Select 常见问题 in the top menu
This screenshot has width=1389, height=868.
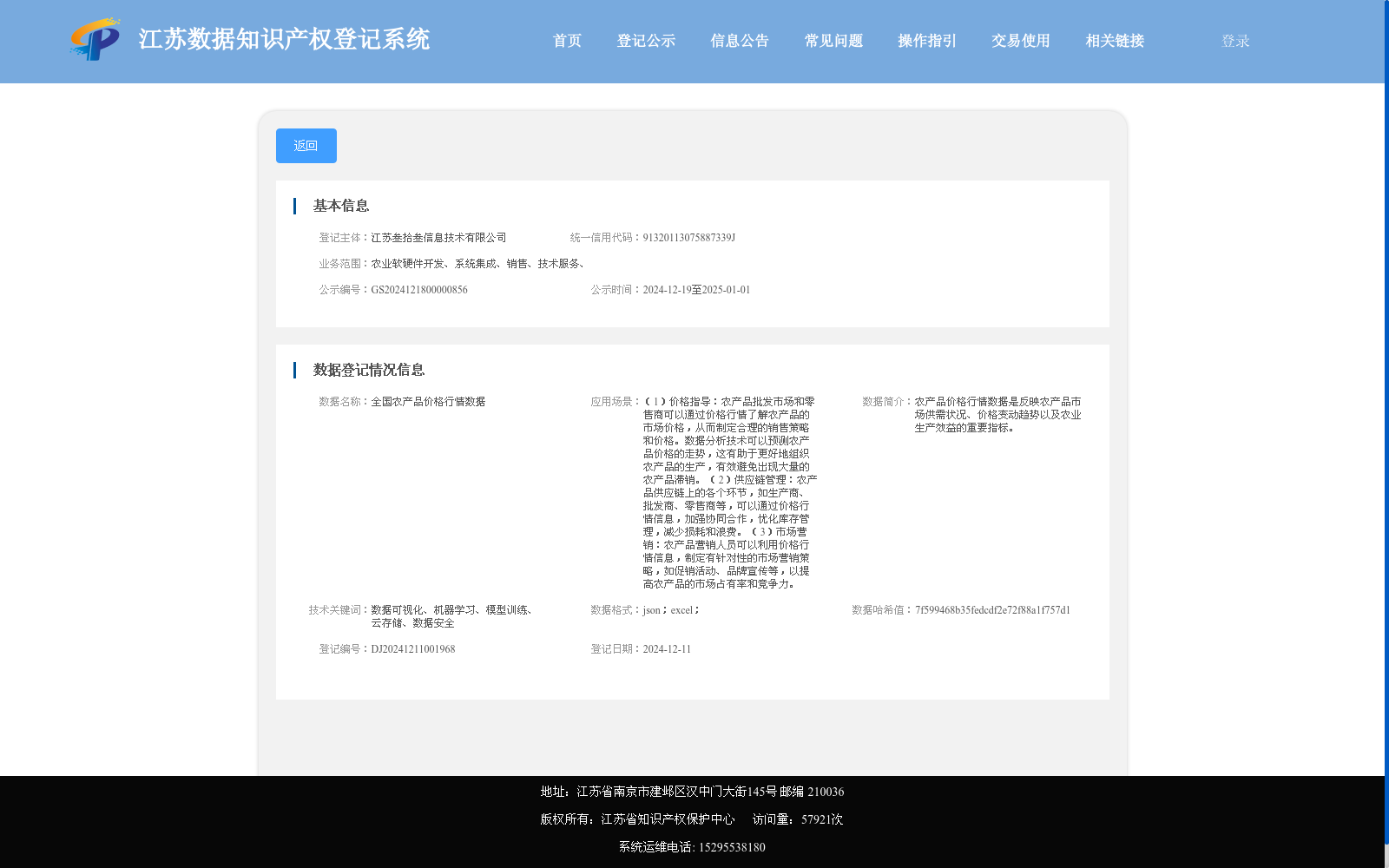(x=833, y=41)
